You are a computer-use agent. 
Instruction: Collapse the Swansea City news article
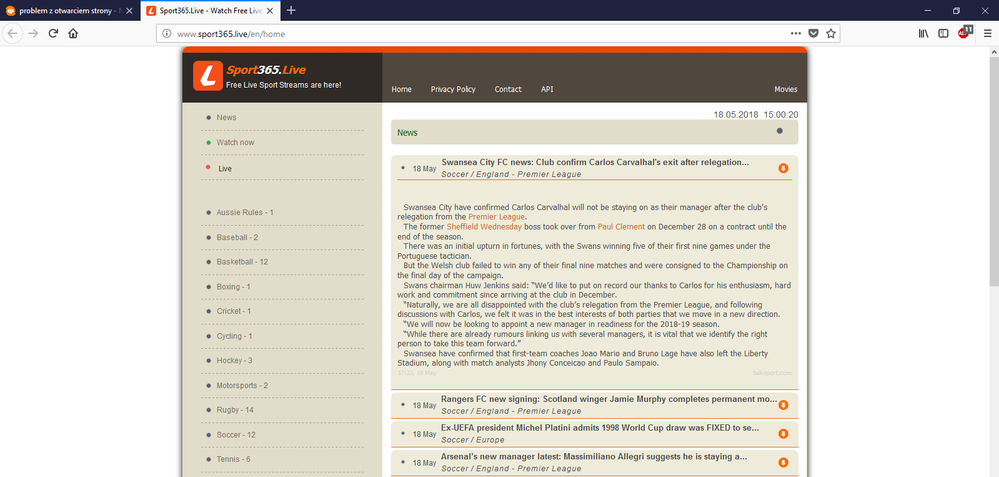(x=783, y=167)
